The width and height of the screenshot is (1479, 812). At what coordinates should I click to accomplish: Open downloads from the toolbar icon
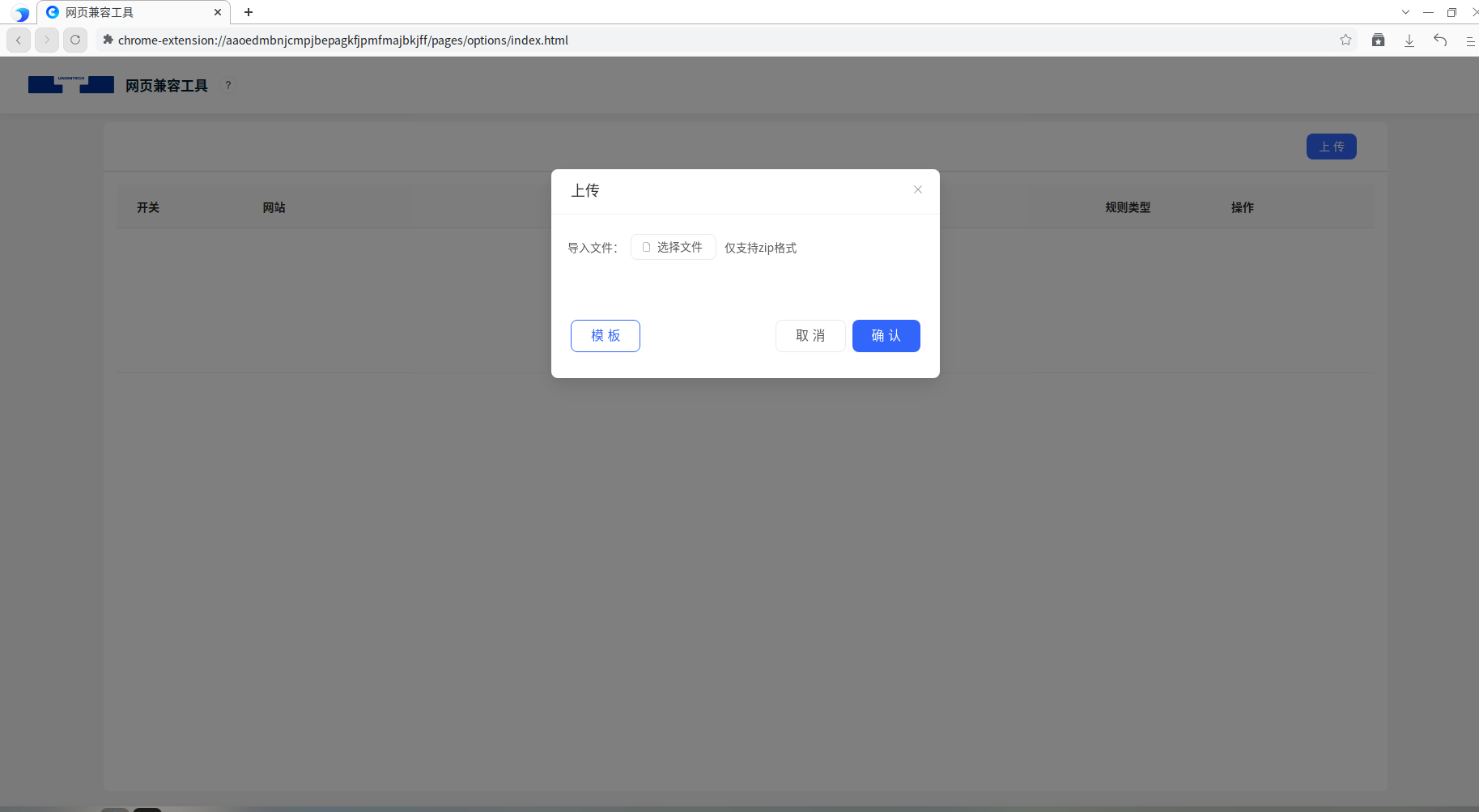pyautogui.click(x=1409, y=40)
